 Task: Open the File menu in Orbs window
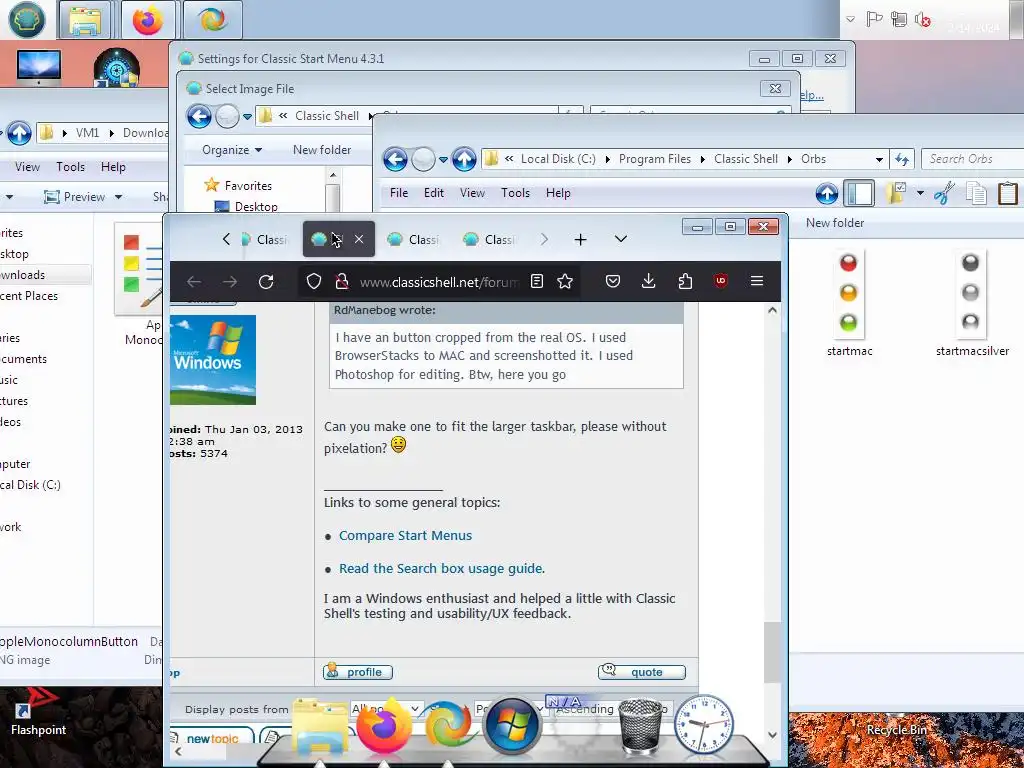pos(398,193)
